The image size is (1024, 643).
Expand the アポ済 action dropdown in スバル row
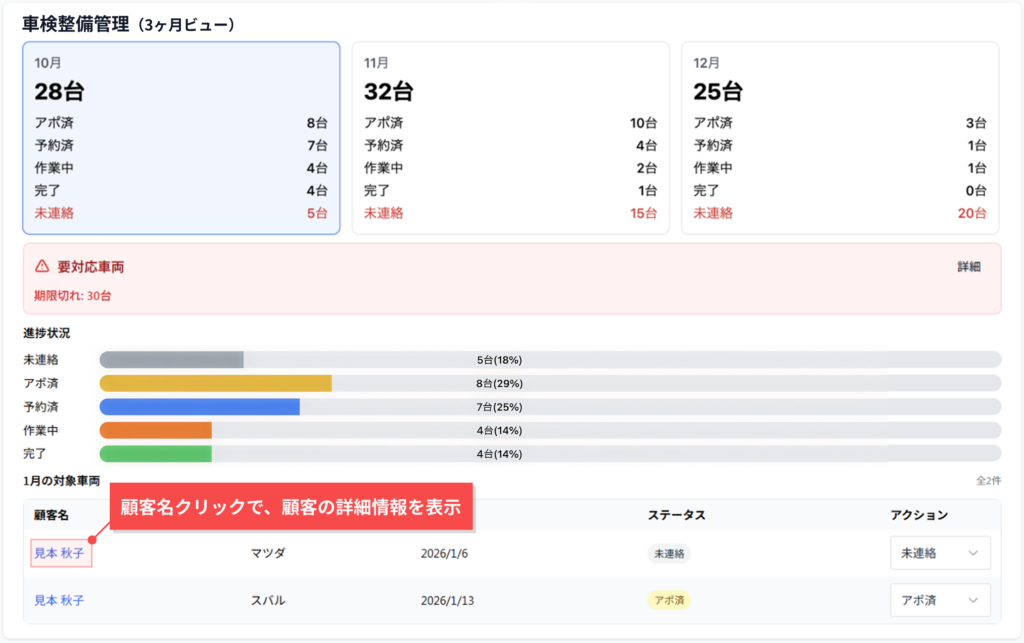(940, 601)
